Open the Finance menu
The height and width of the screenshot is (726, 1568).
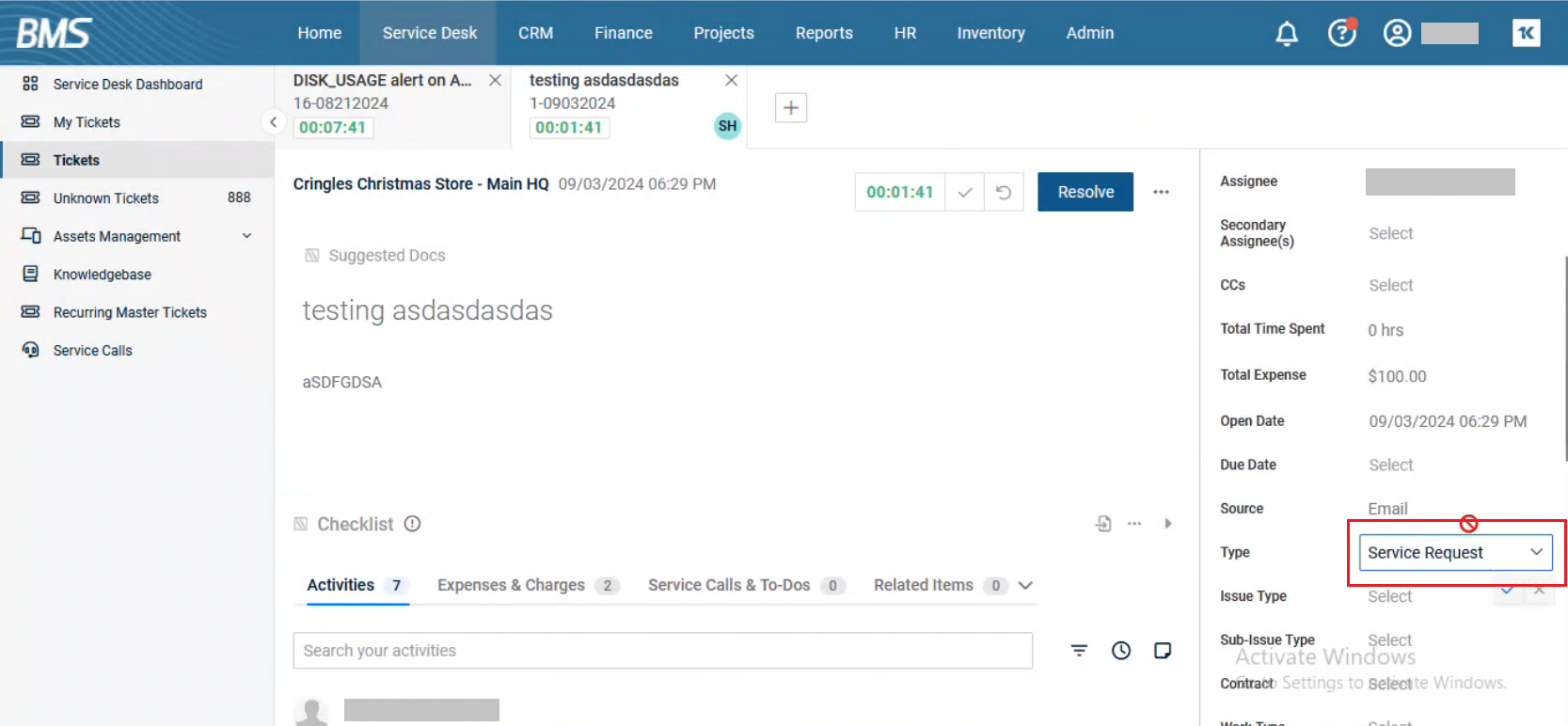click(x=623, y=33)
